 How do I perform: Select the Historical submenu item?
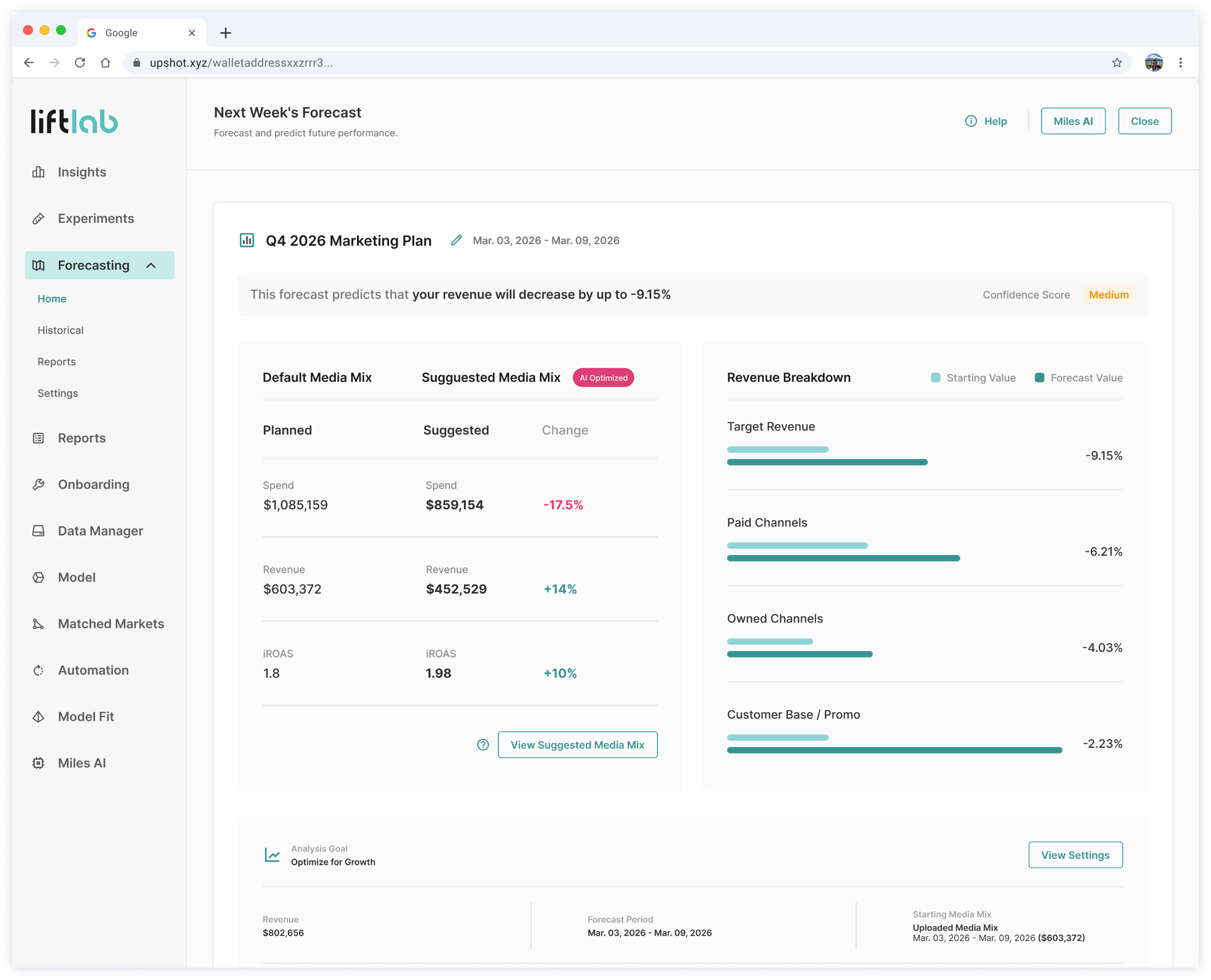[x=61, y=330]
